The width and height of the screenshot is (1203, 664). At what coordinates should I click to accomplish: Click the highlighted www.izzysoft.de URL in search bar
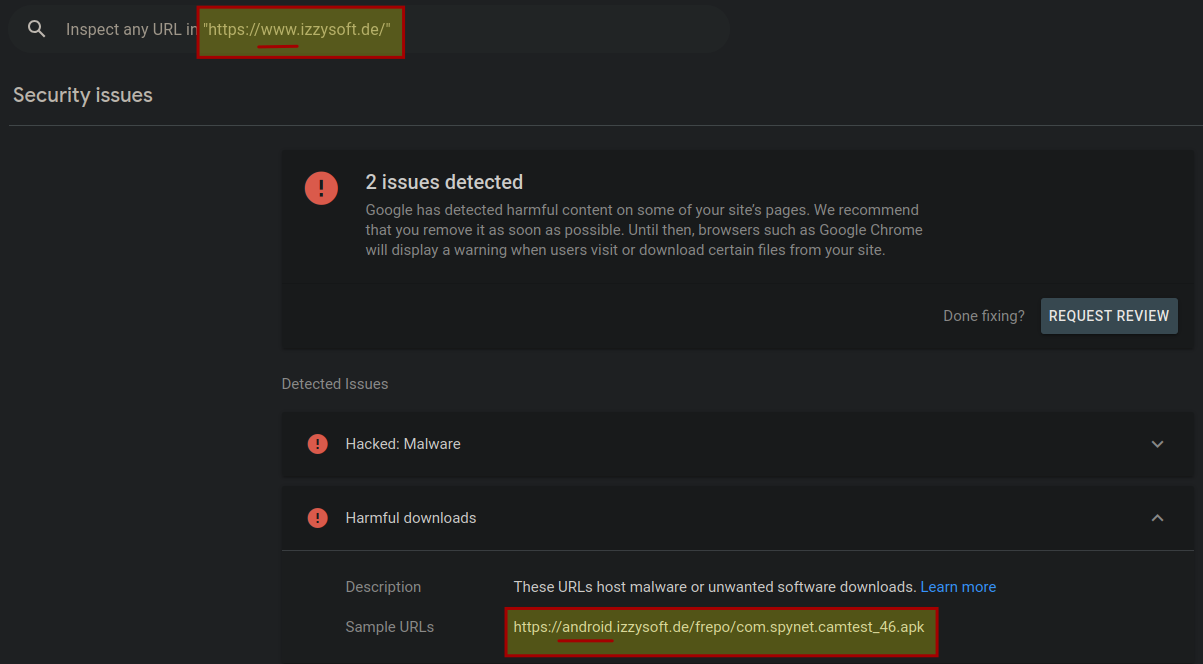point(298,29)
